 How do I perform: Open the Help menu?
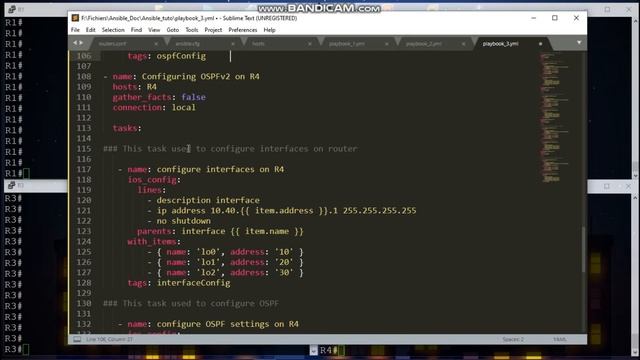tap(269, 30)
